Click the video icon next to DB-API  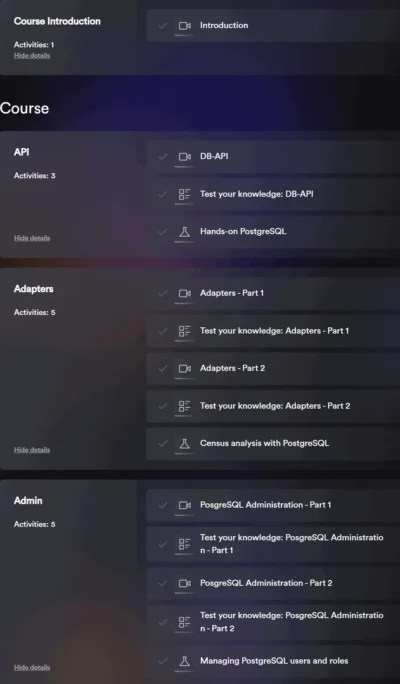coord(185,157)
